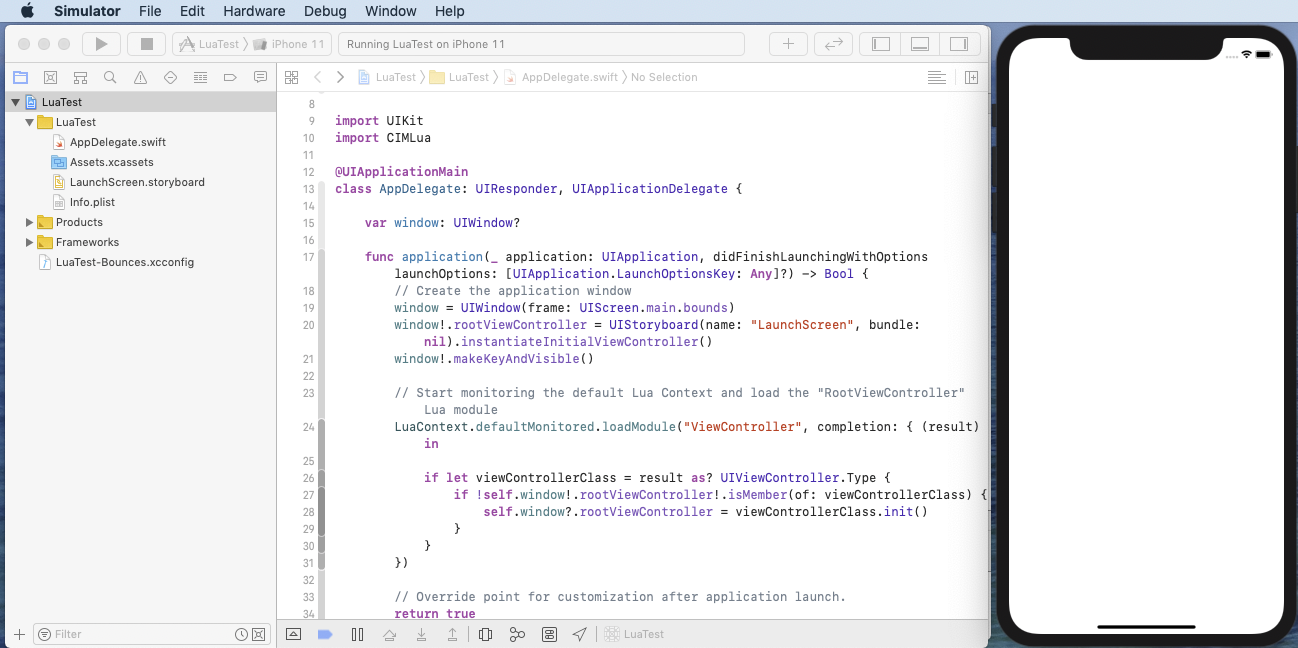Open the Help menu
The image size is (1298, 648).
450,11
